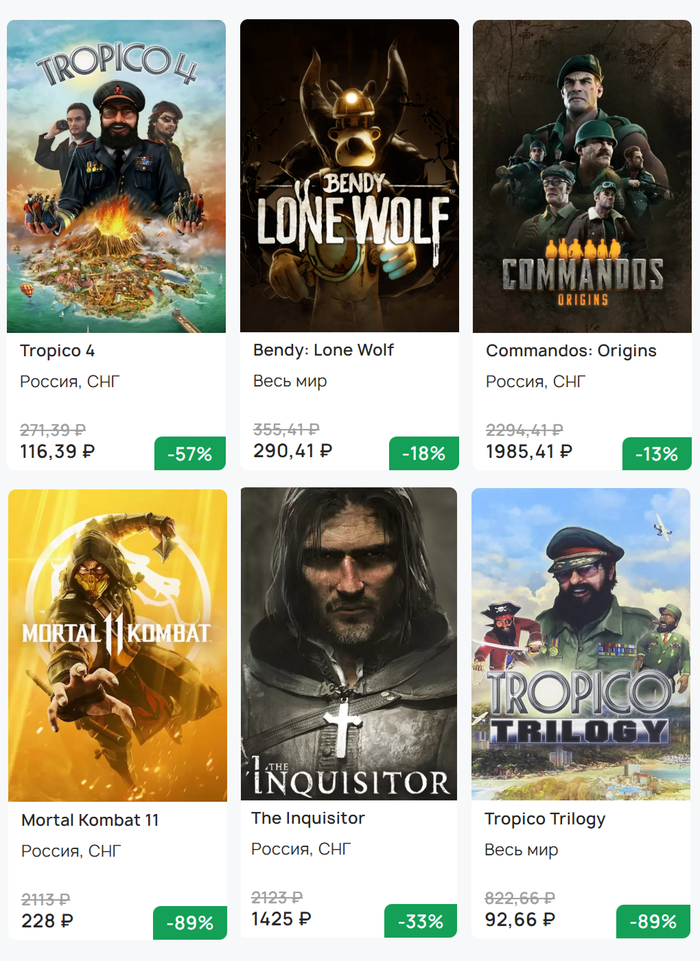Click The Inquisitor title text

pyautogui.click(x=308, y=818)
